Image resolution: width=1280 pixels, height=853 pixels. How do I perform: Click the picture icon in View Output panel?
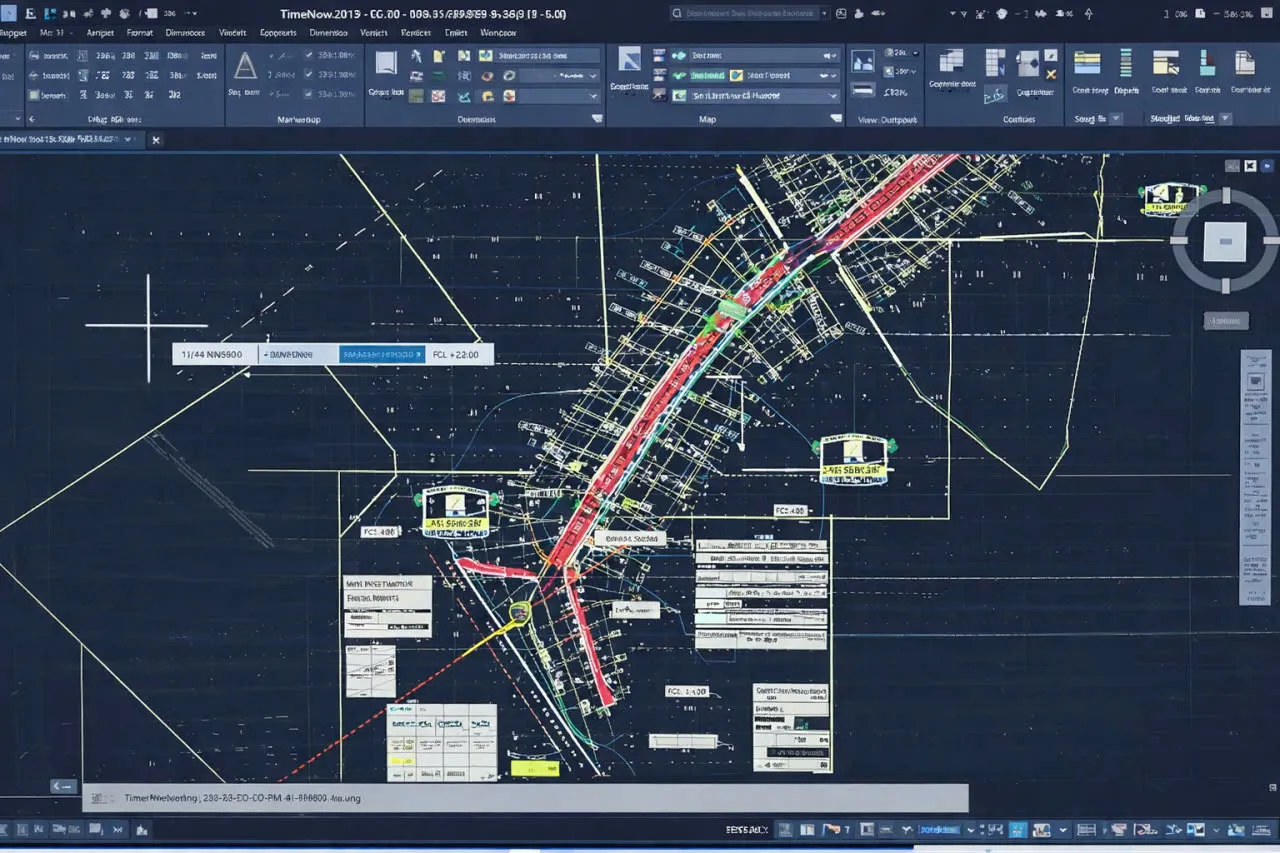(x=861, y=62)
